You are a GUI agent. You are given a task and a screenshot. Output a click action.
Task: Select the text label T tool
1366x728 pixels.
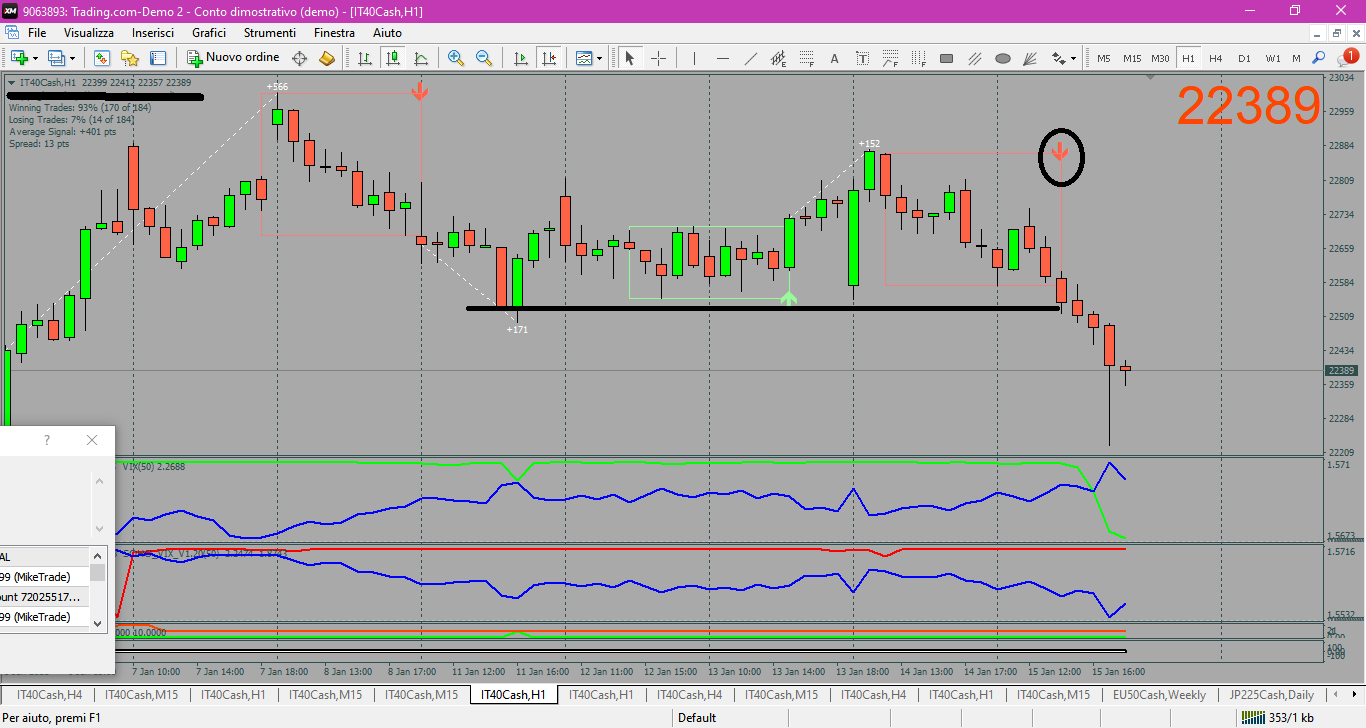tap(862, 58)
